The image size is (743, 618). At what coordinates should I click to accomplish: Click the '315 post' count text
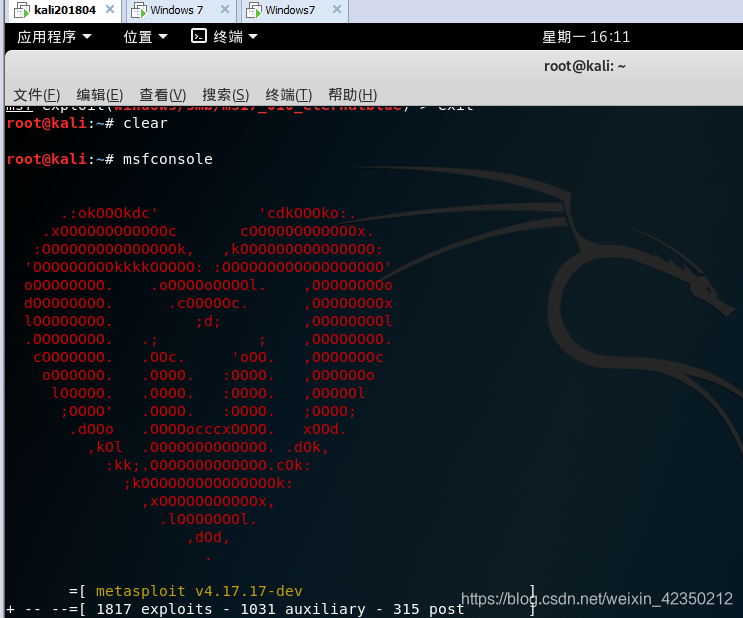click(428, 609)
